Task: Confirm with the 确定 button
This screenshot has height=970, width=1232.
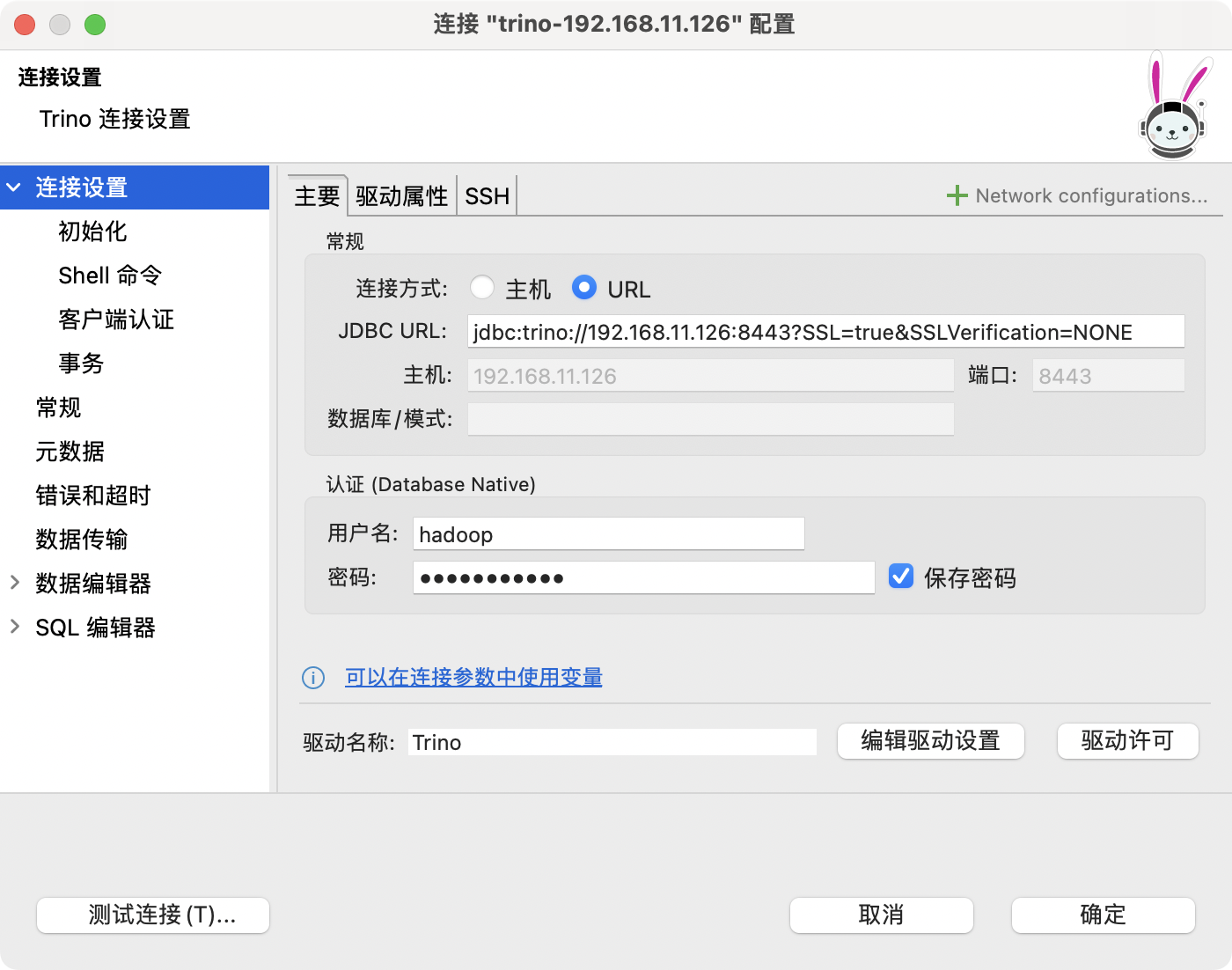Action: [1104, 915]
